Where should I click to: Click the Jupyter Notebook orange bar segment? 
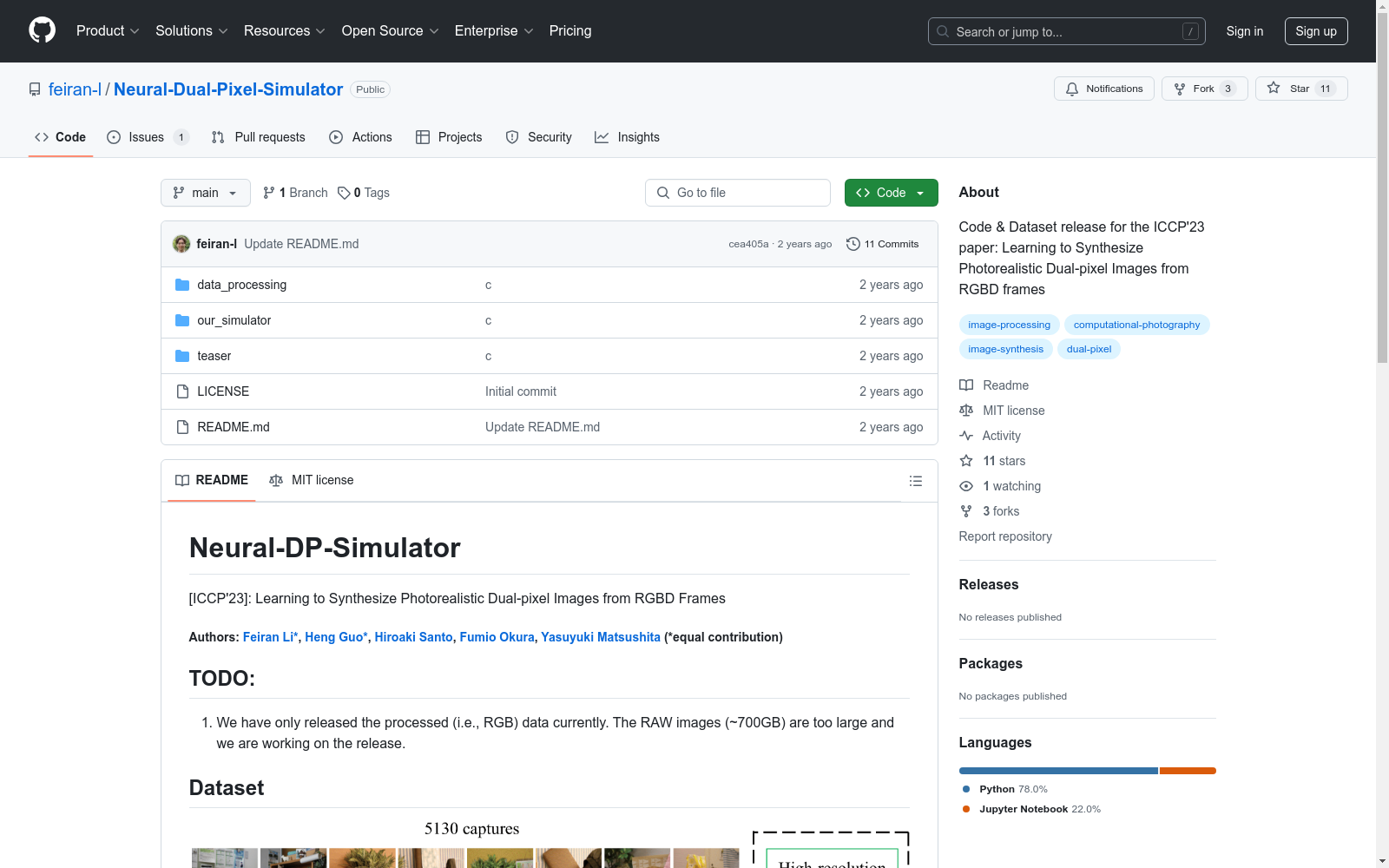click(1188, 771)
